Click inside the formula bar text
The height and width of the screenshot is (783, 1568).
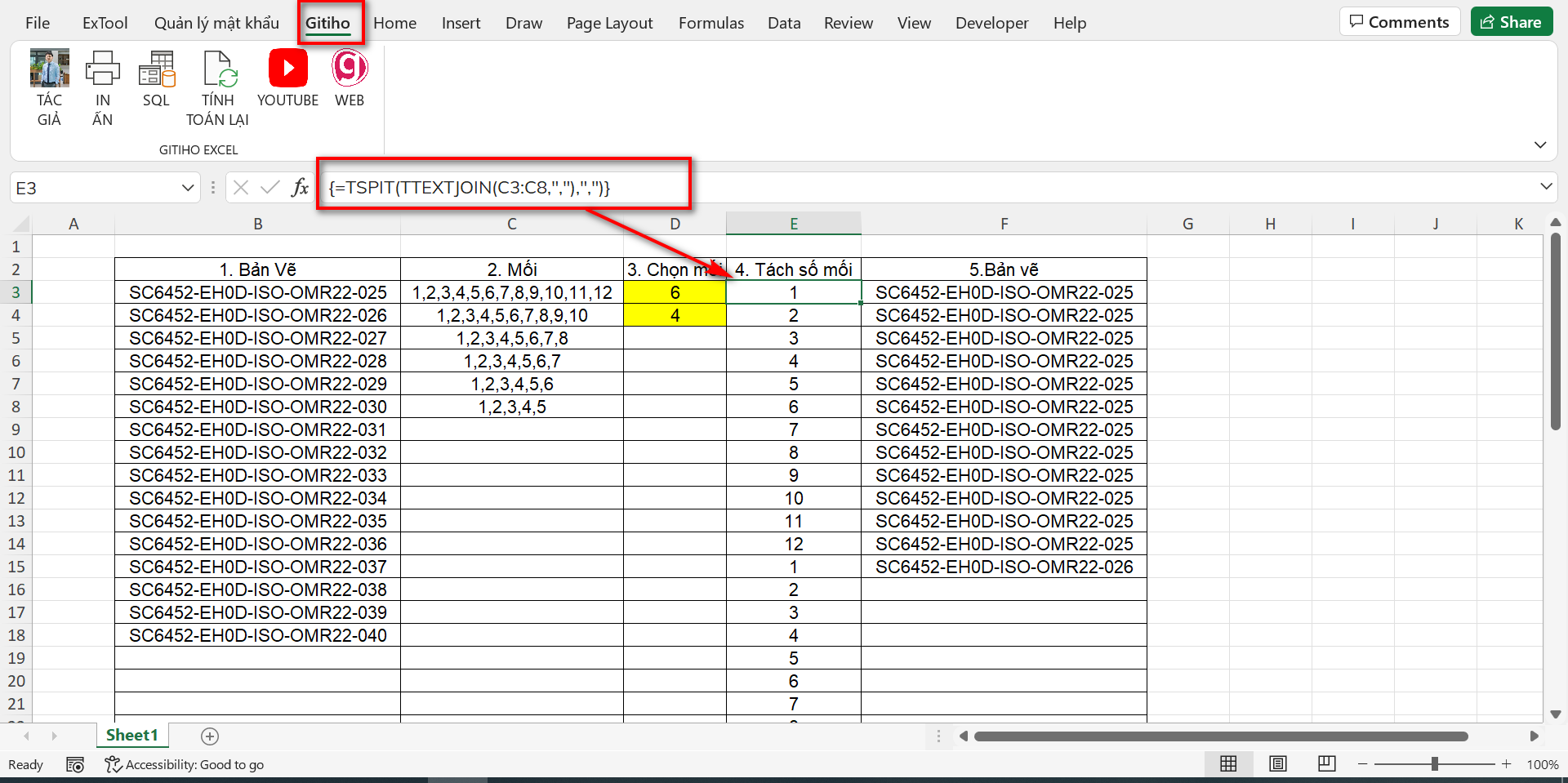click(x=470, y=188)
